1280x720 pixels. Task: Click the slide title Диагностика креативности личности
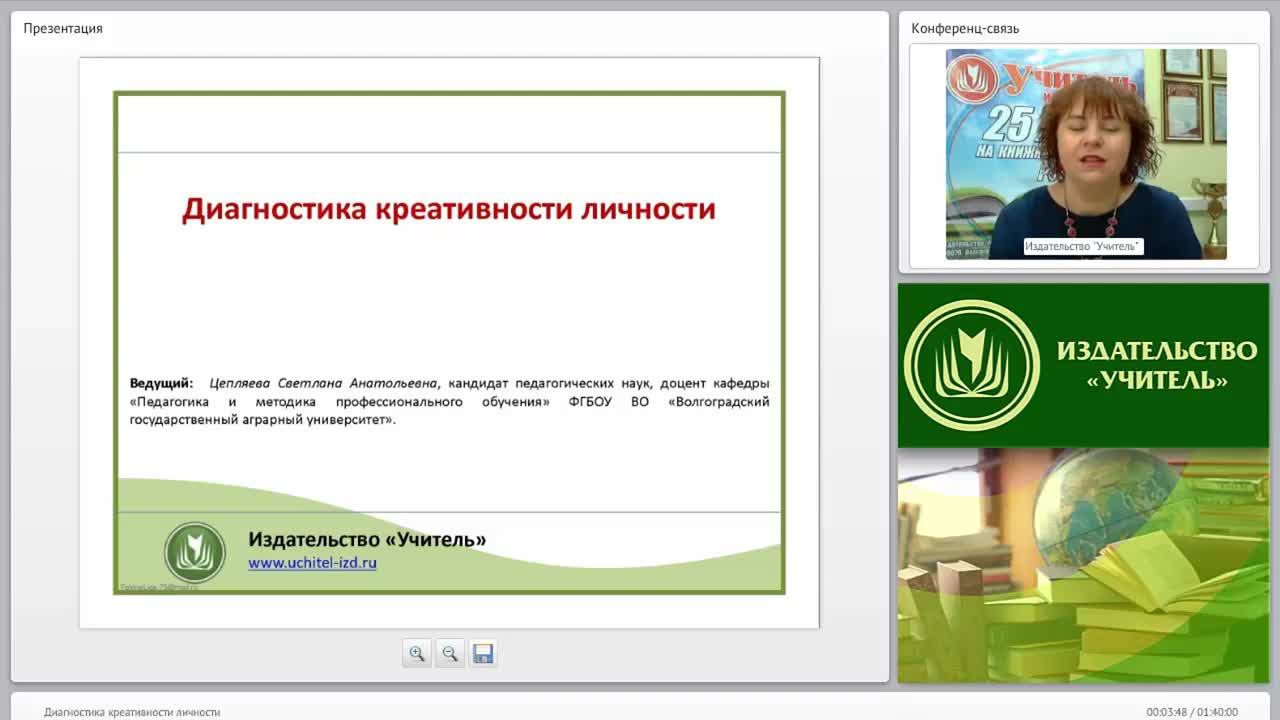[x=449, y=209]
